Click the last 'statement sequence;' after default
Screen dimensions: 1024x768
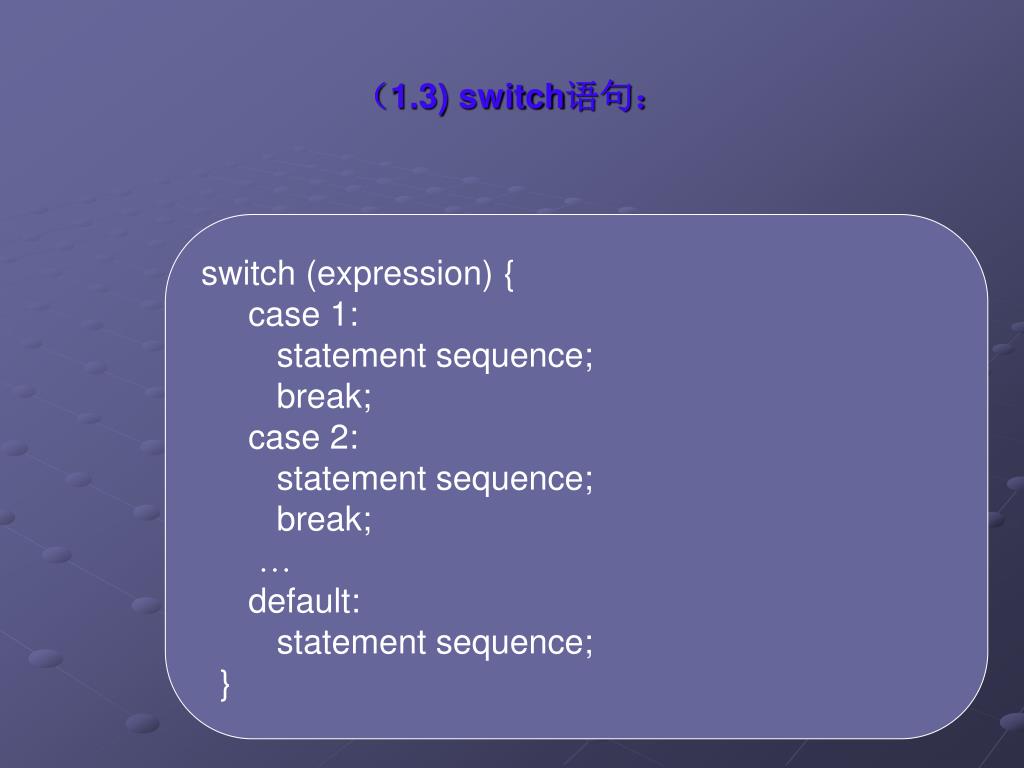point(435,643)
